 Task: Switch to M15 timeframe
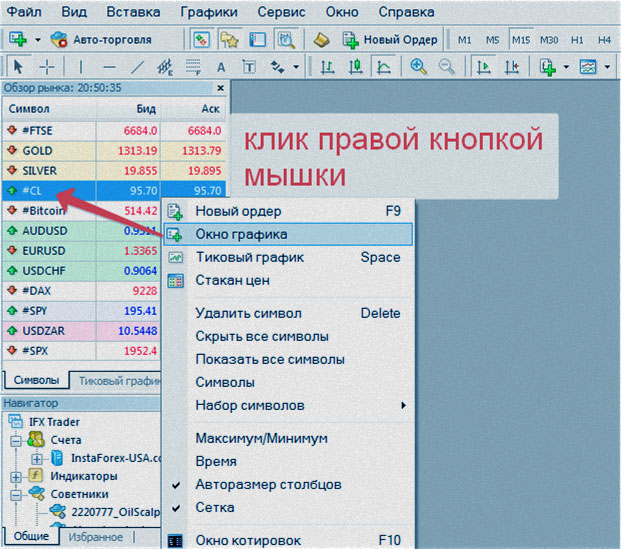coord(520,40)
